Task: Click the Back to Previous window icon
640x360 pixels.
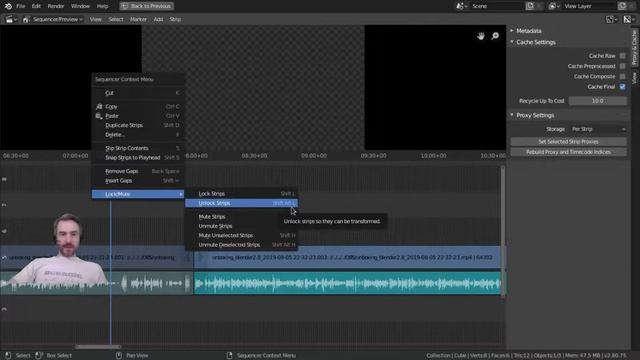Action: pyautogui.click(x=125, y=6)
